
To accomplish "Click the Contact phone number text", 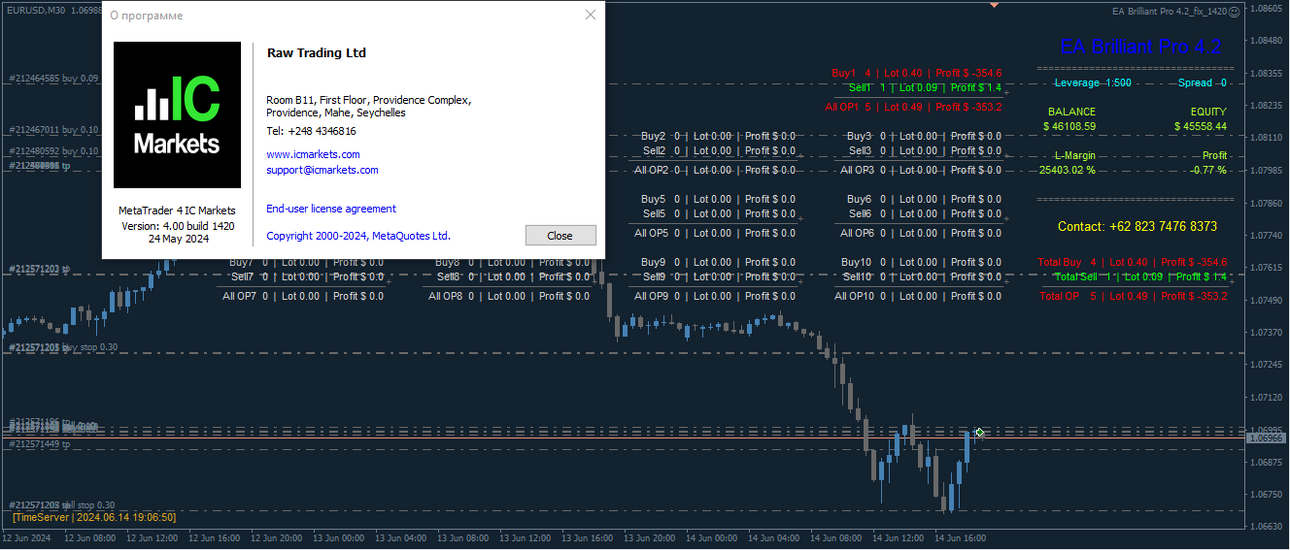I will point(1138,227).
